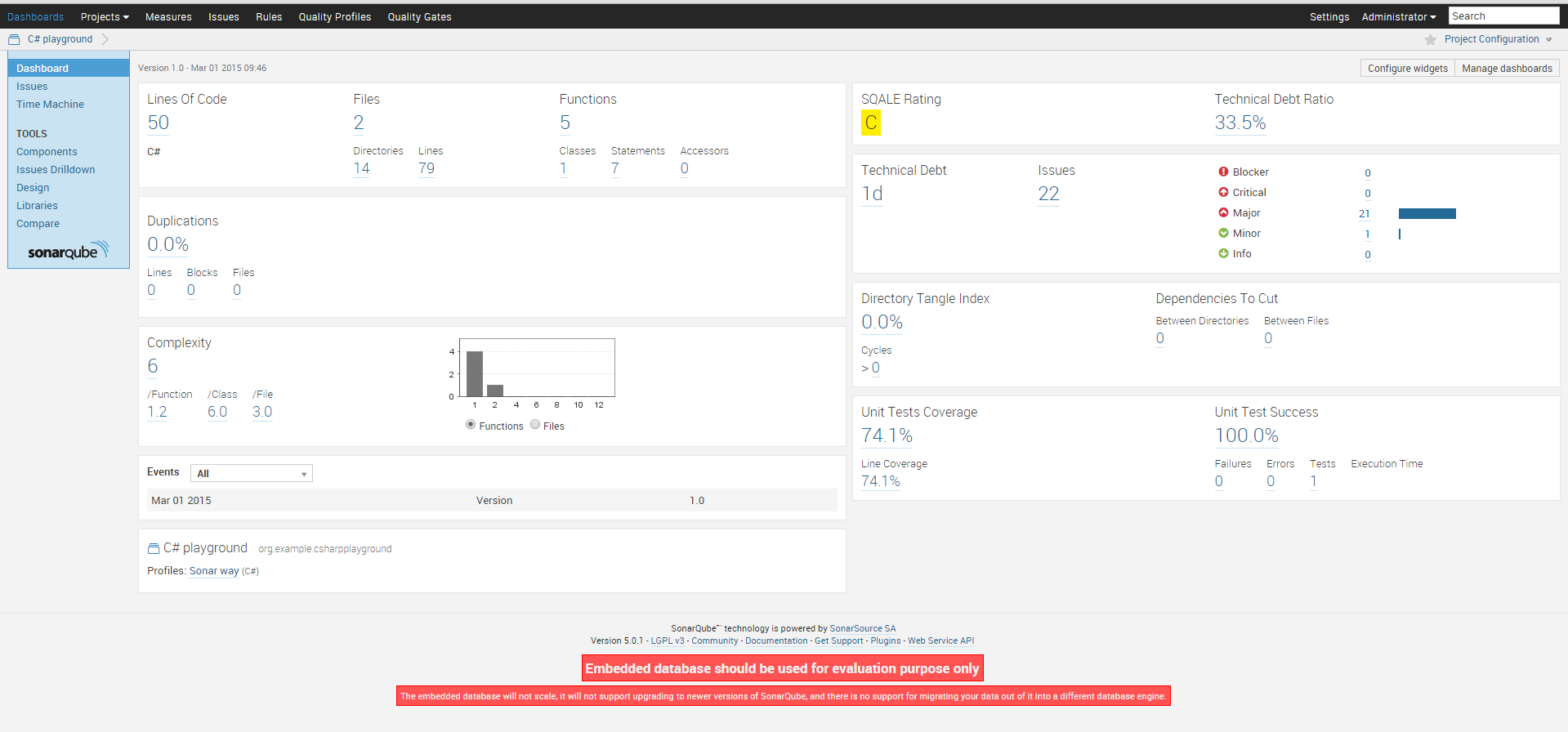Open Quality Profiles menu
Screen dimensions: 1568x732
[335, 16]
